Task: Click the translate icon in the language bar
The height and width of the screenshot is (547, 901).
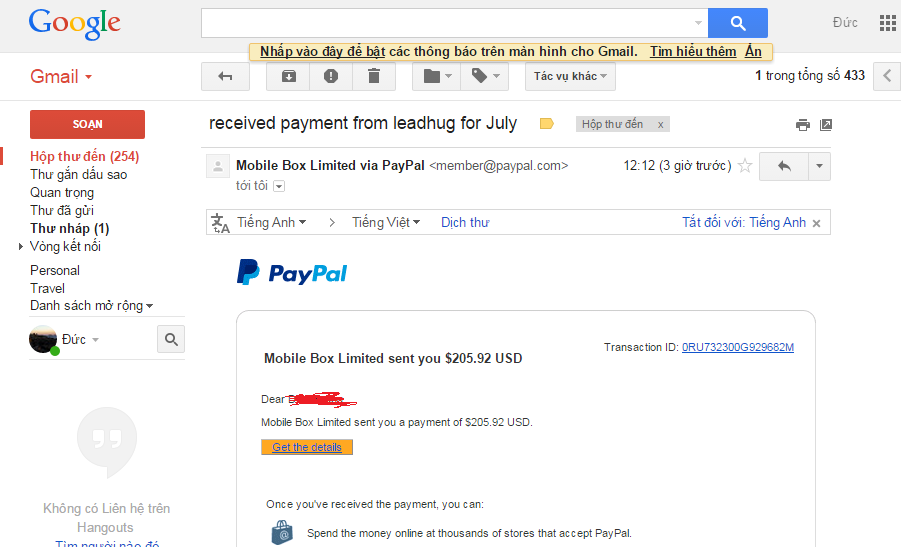Action: click(220, 223)
